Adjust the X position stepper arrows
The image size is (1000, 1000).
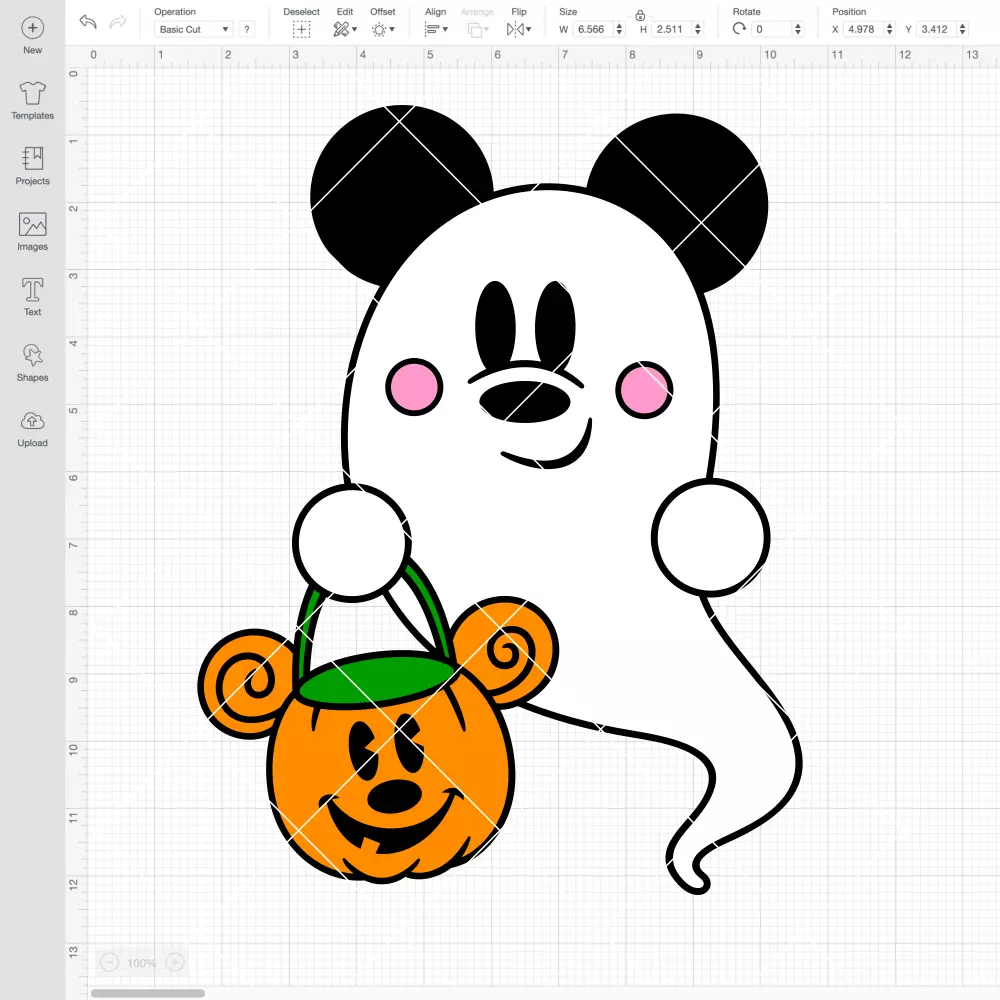[890, 29]
